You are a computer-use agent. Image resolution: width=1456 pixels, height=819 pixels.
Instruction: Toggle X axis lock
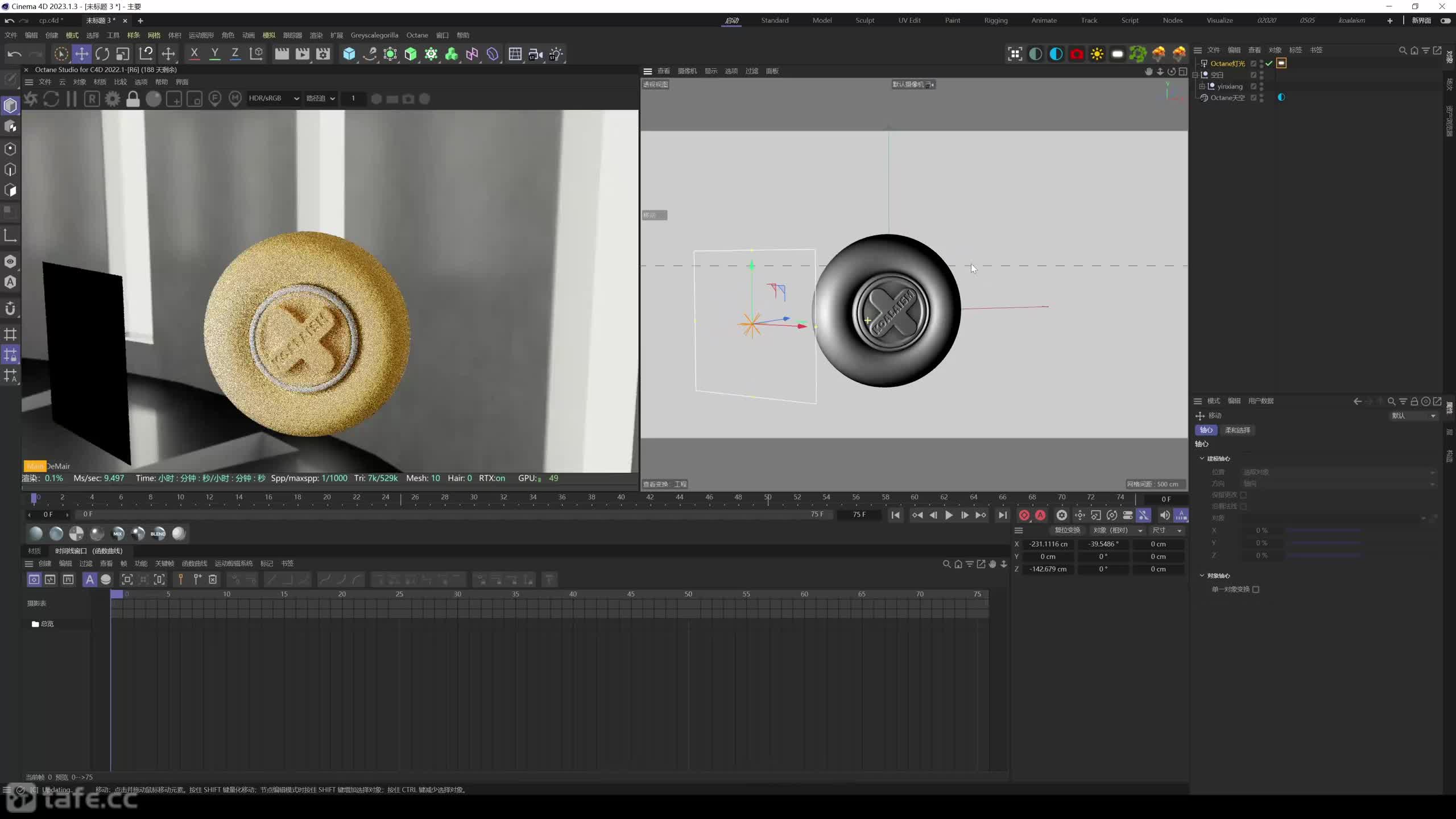tap(194, 54)
